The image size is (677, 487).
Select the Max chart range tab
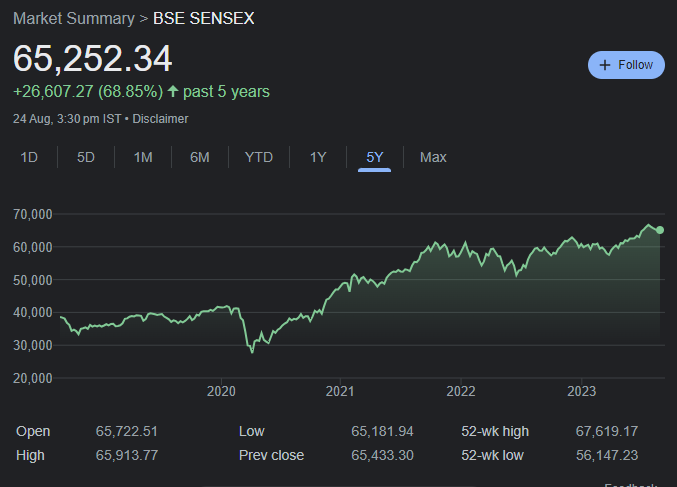[433, 157]
